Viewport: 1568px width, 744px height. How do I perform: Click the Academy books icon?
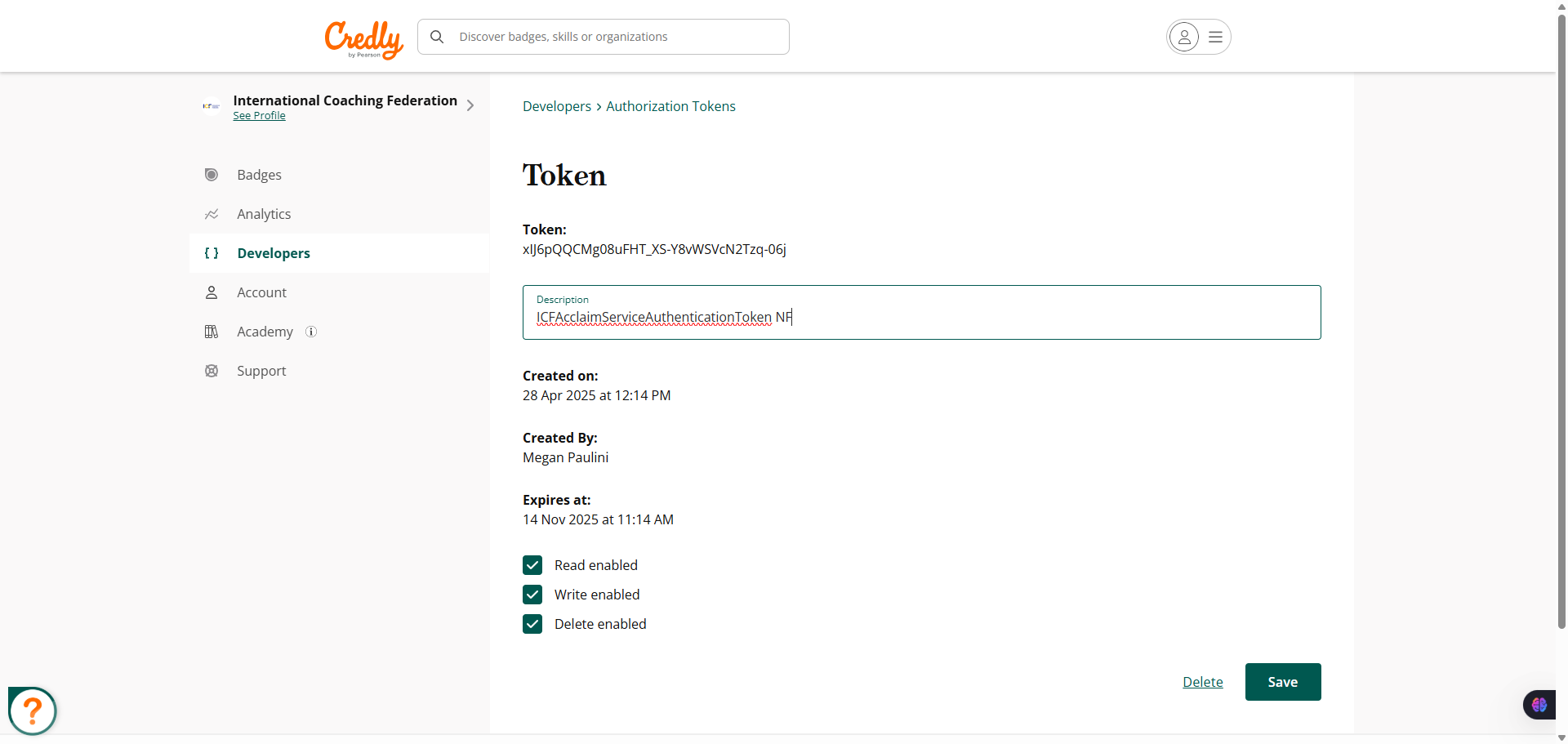pyautogui.click(x=212, y=332)
